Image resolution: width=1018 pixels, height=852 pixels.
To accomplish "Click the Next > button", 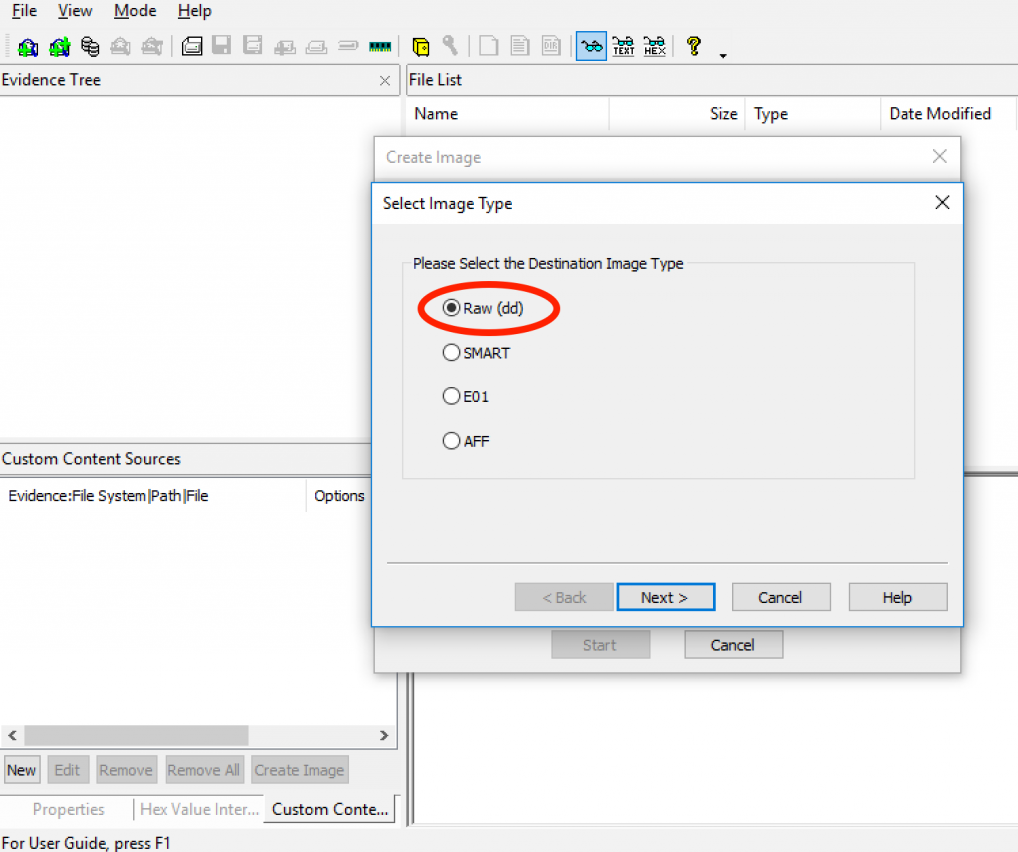I will tap(665, 597).
